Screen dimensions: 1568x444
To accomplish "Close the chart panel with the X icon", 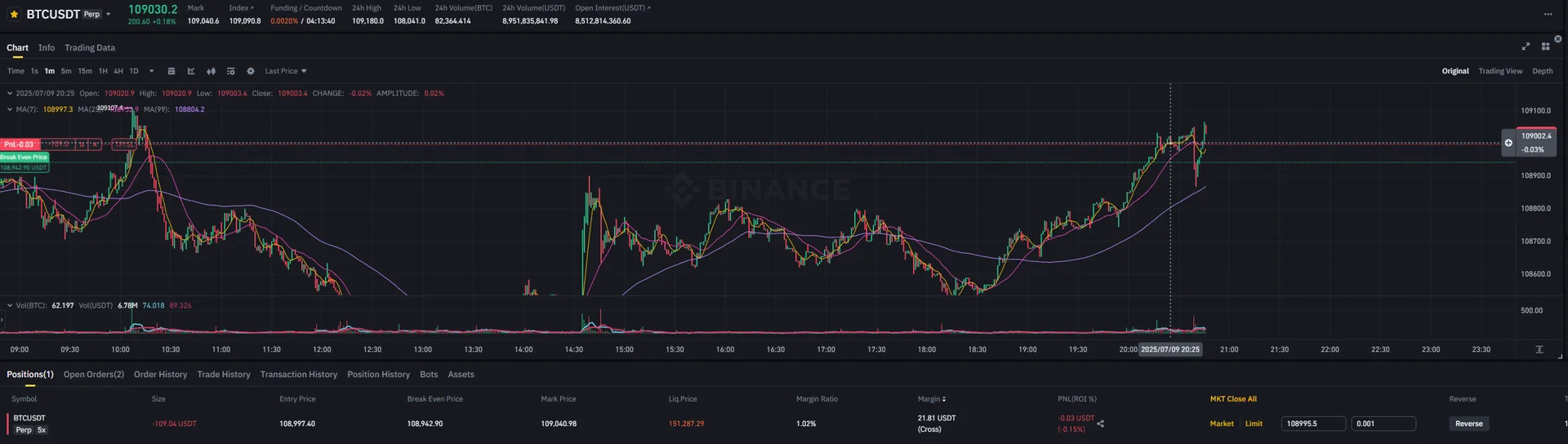I will (1558, 38).
